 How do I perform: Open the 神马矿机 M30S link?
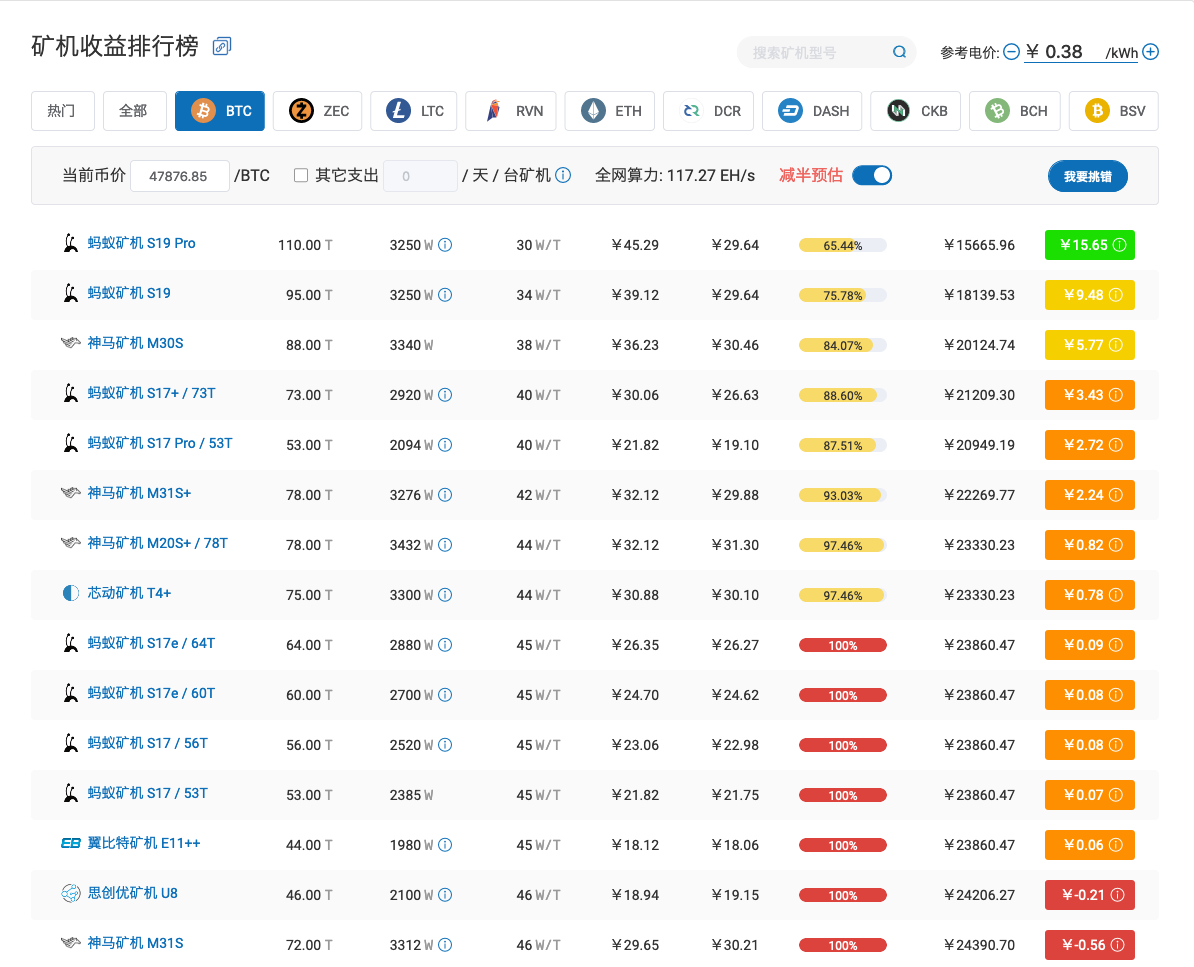[135, 343]
